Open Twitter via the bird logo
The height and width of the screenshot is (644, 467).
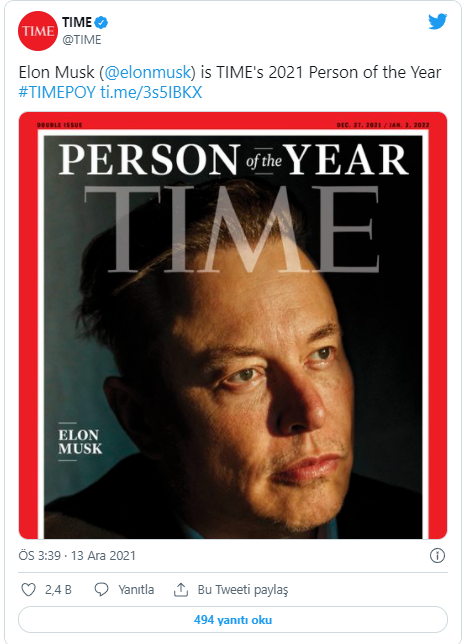(437, 22)
